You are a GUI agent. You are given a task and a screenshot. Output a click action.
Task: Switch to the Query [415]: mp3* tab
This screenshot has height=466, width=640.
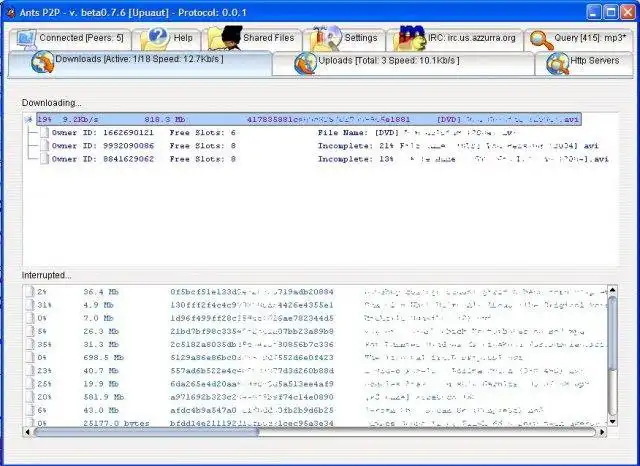[579, 40]
